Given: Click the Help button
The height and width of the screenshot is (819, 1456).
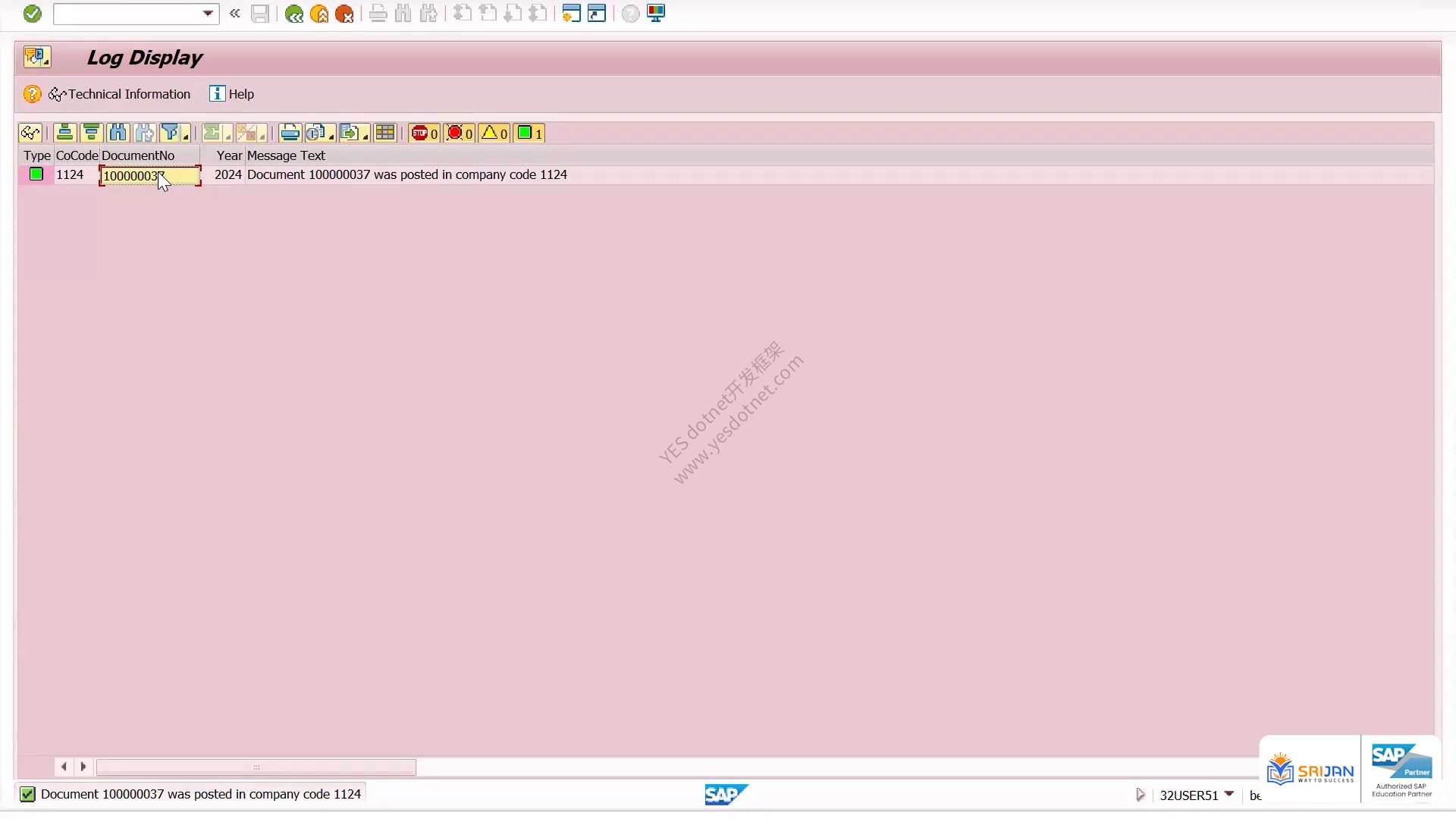Looking at the screenshot, I should (232, 94).
